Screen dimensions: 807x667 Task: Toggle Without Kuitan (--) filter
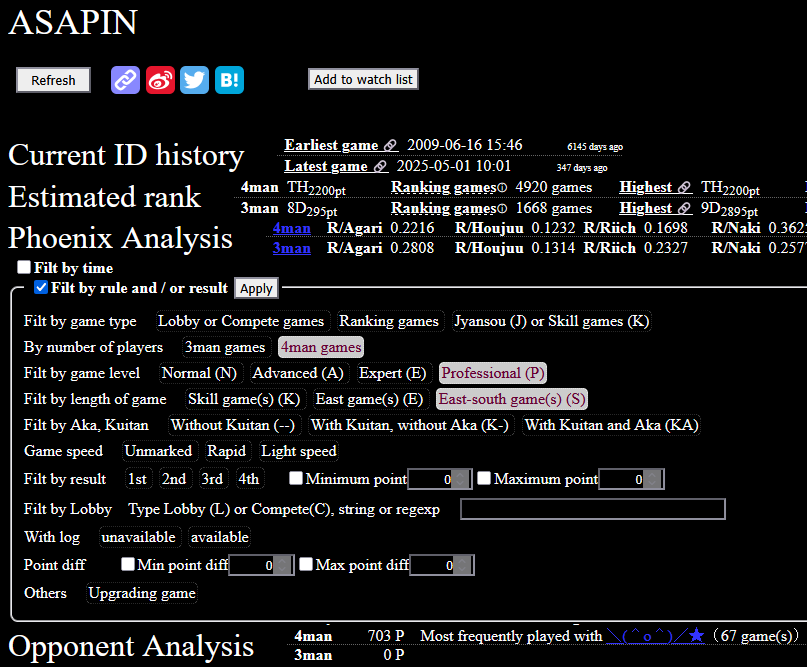233,425
